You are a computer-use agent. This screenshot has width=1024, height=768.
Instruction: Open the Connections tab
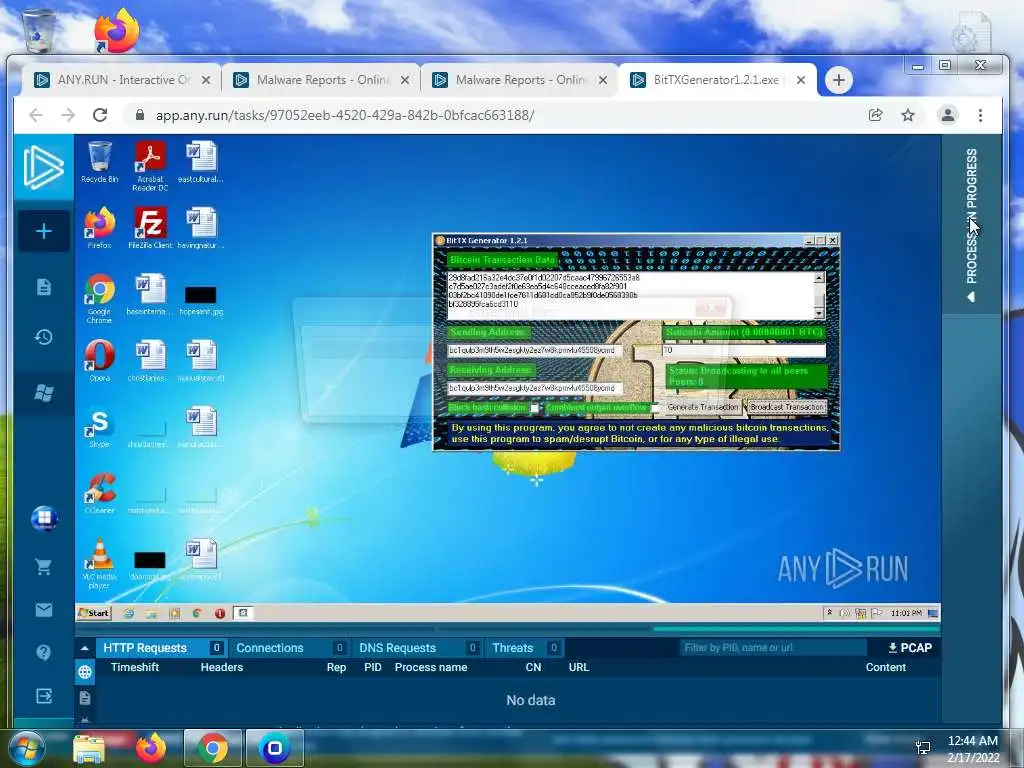288,648
